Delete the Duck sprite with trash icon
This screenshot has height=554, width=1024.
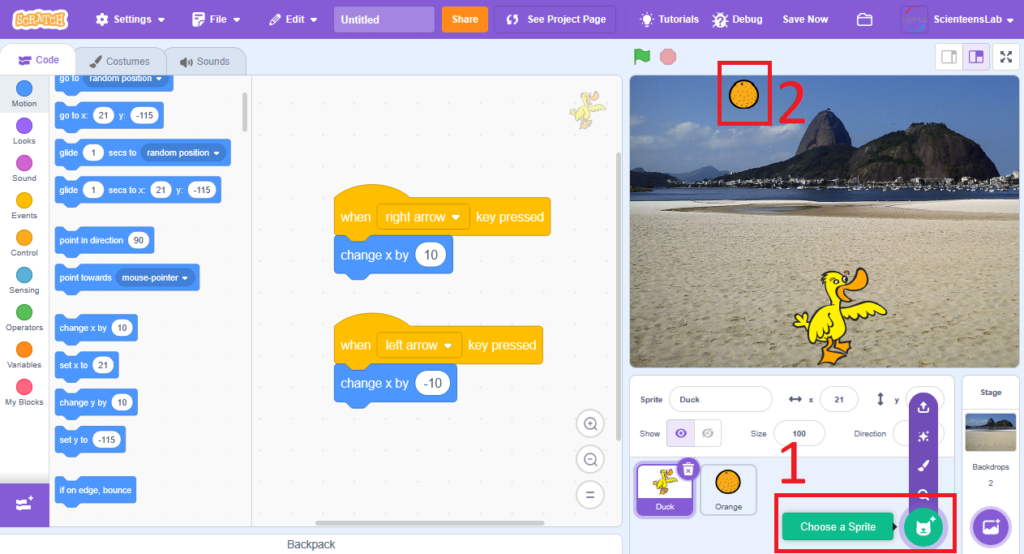[688, 468]
